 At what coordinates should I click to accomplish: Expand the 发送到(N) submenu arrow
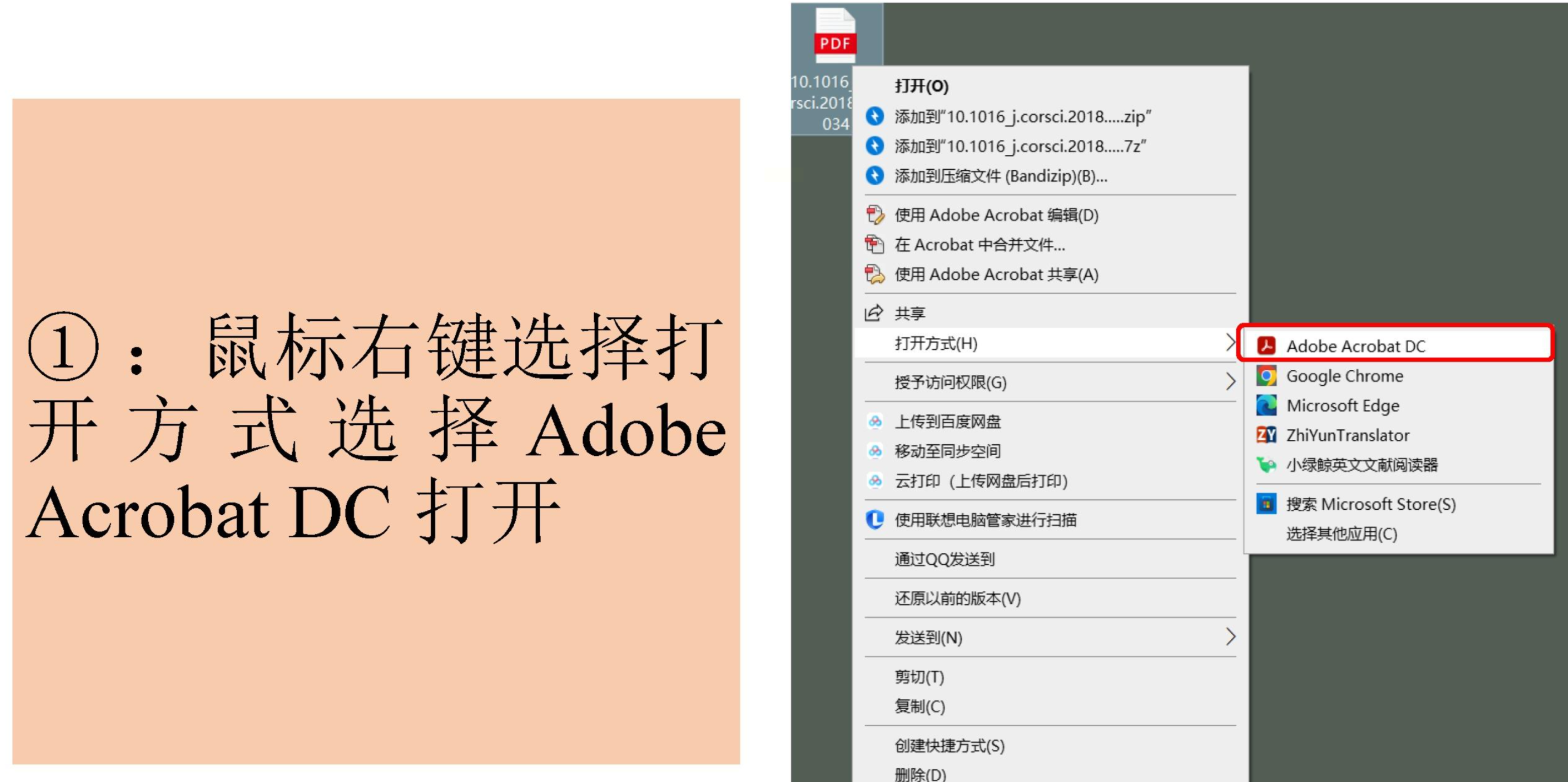point(1230,637)
